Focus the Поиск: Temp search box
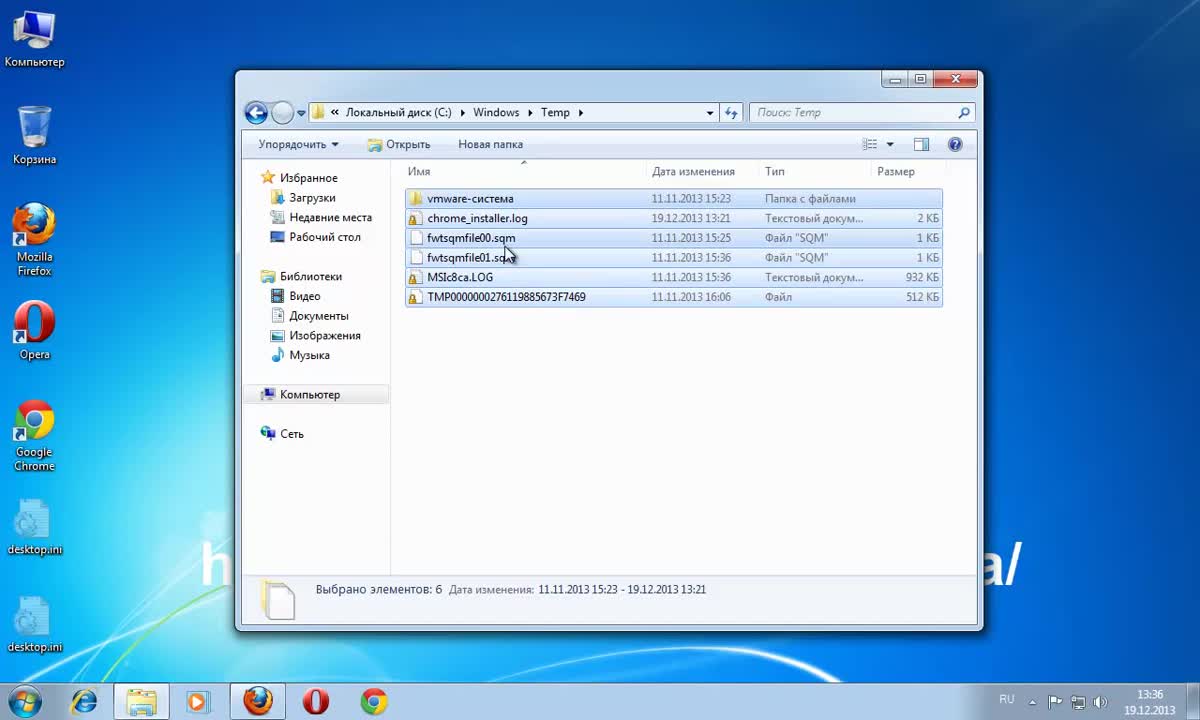 pos(862,113)
